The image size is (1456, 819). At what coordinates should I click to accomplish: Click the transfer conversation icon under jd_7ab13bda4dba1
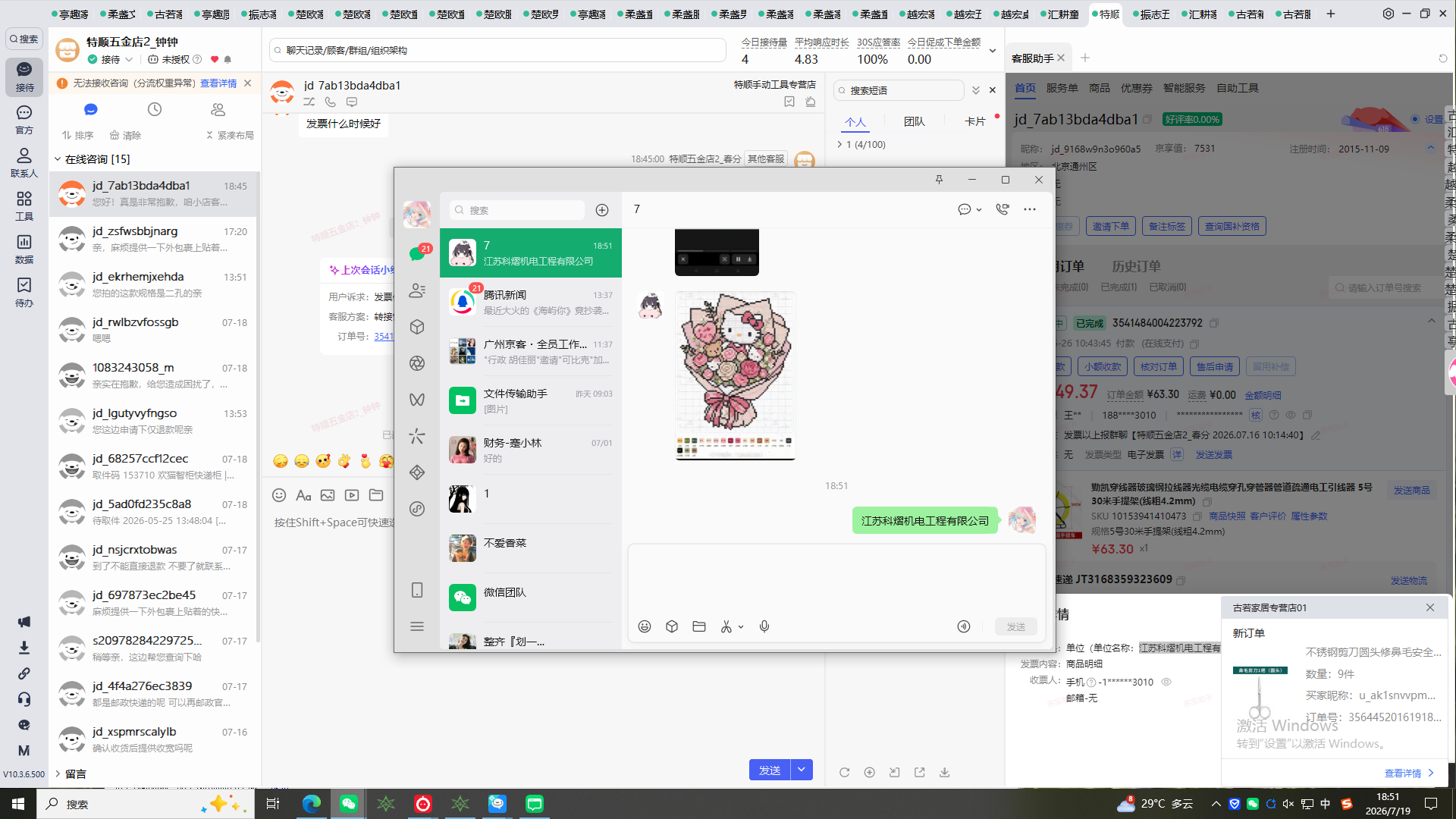(x=309, y=102)
